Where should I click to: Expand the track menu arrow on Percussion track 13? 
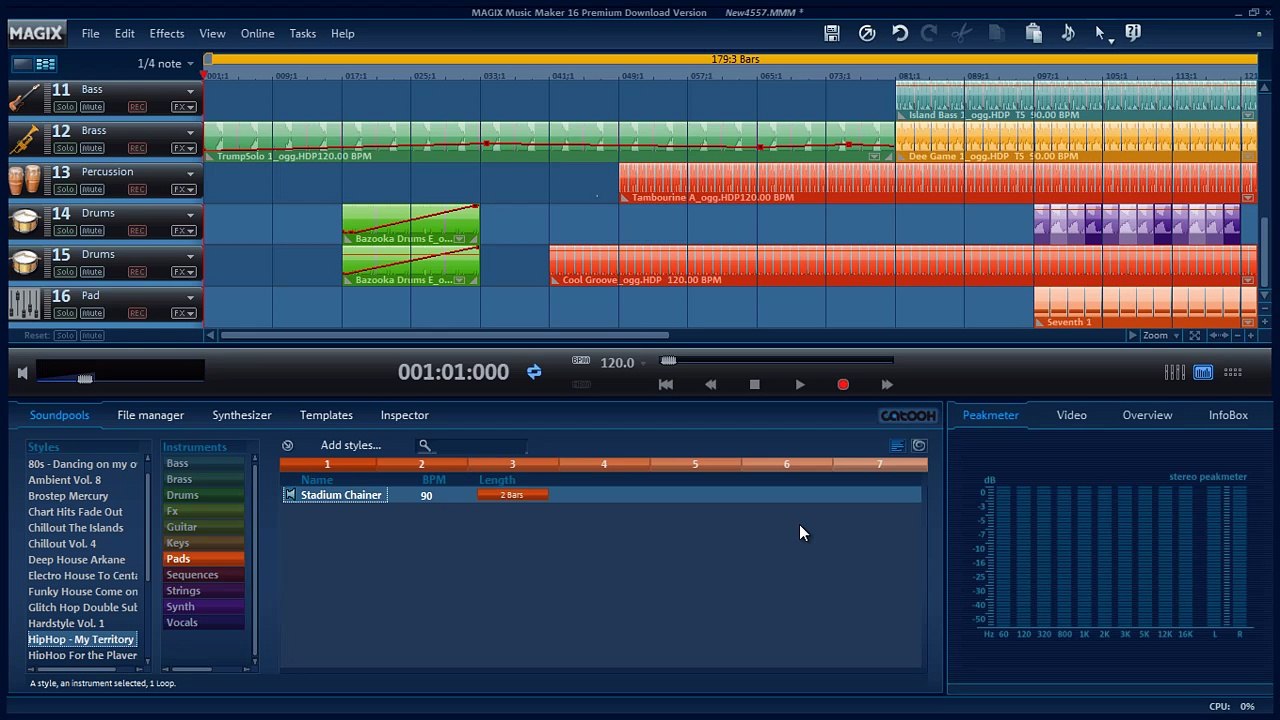coord(190,173)
